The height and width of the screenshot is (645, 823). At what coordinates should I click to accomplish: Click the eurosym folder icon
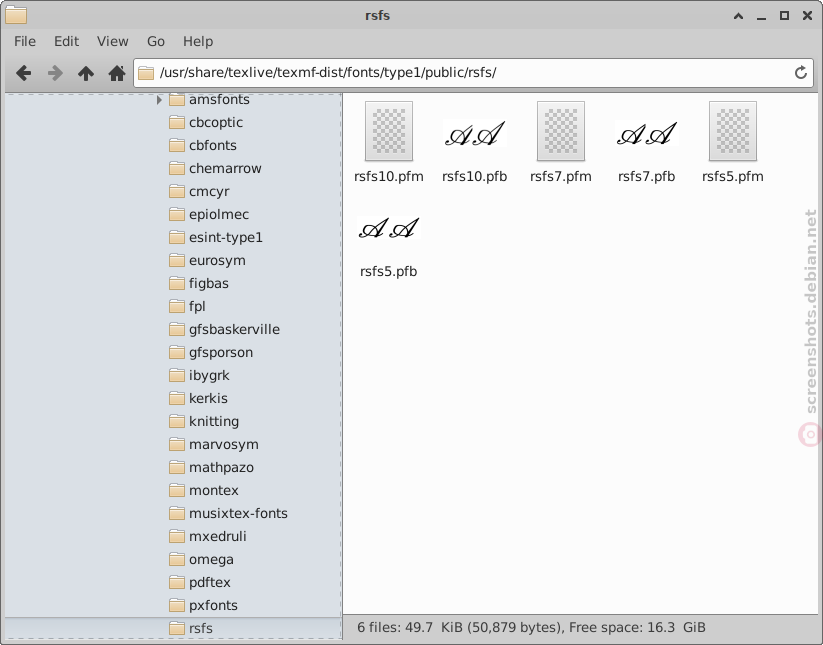[177, 261]
